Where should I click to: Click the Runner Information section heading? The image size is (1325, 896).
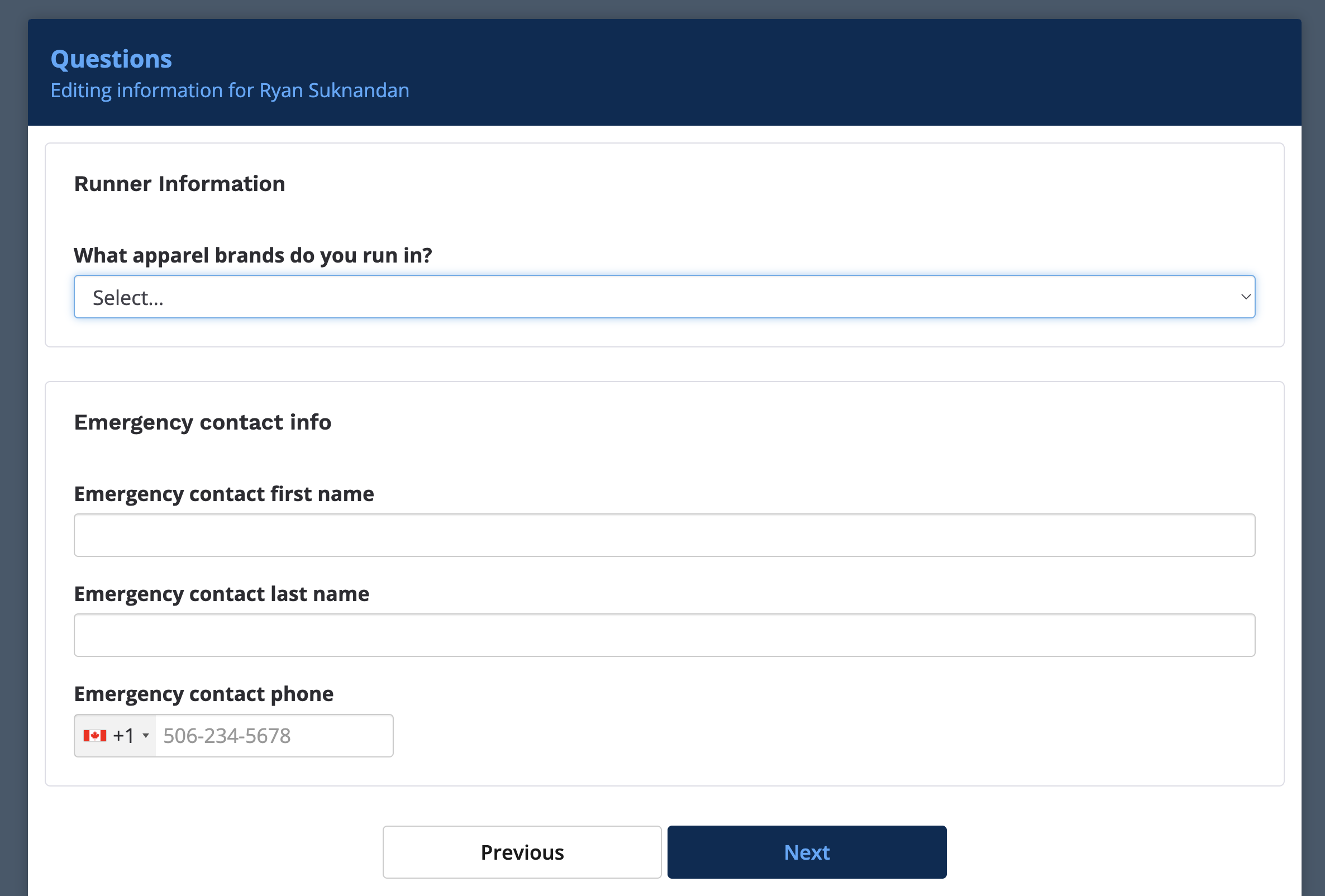pyautogui.click(x=180, y=184)
